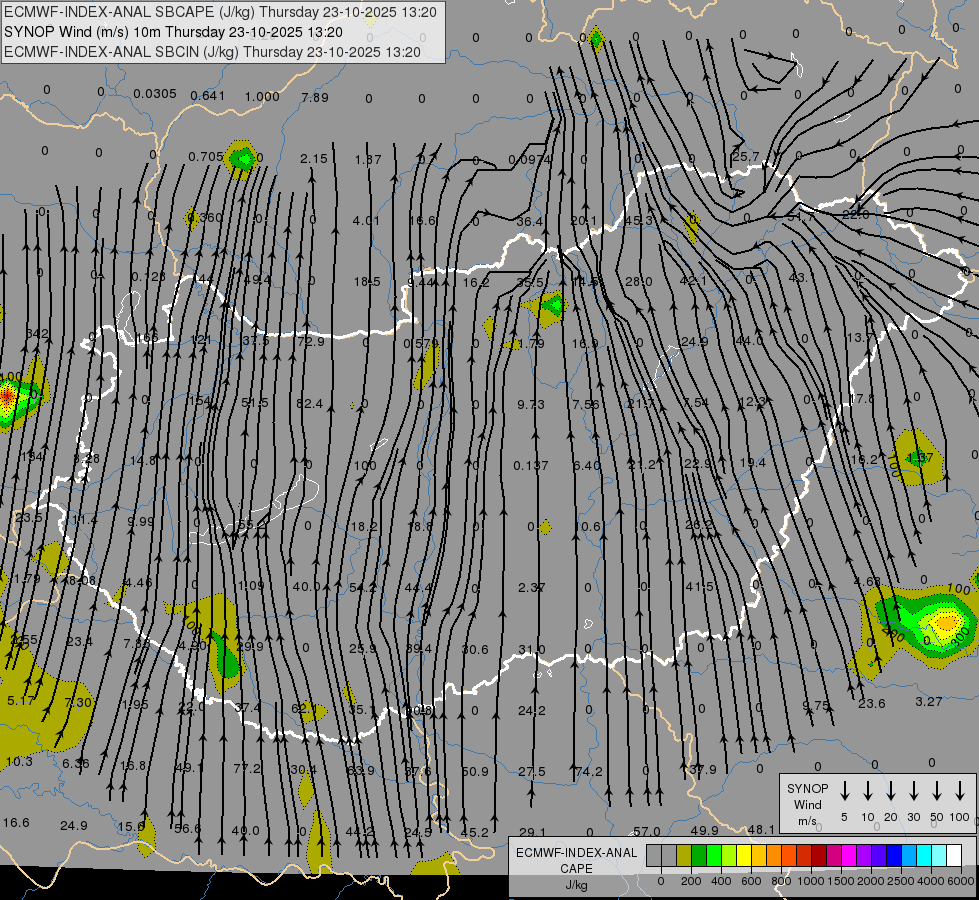Click the map value 45.3
The width and height of the screenshot is (979, 900).
click(638, 220)
